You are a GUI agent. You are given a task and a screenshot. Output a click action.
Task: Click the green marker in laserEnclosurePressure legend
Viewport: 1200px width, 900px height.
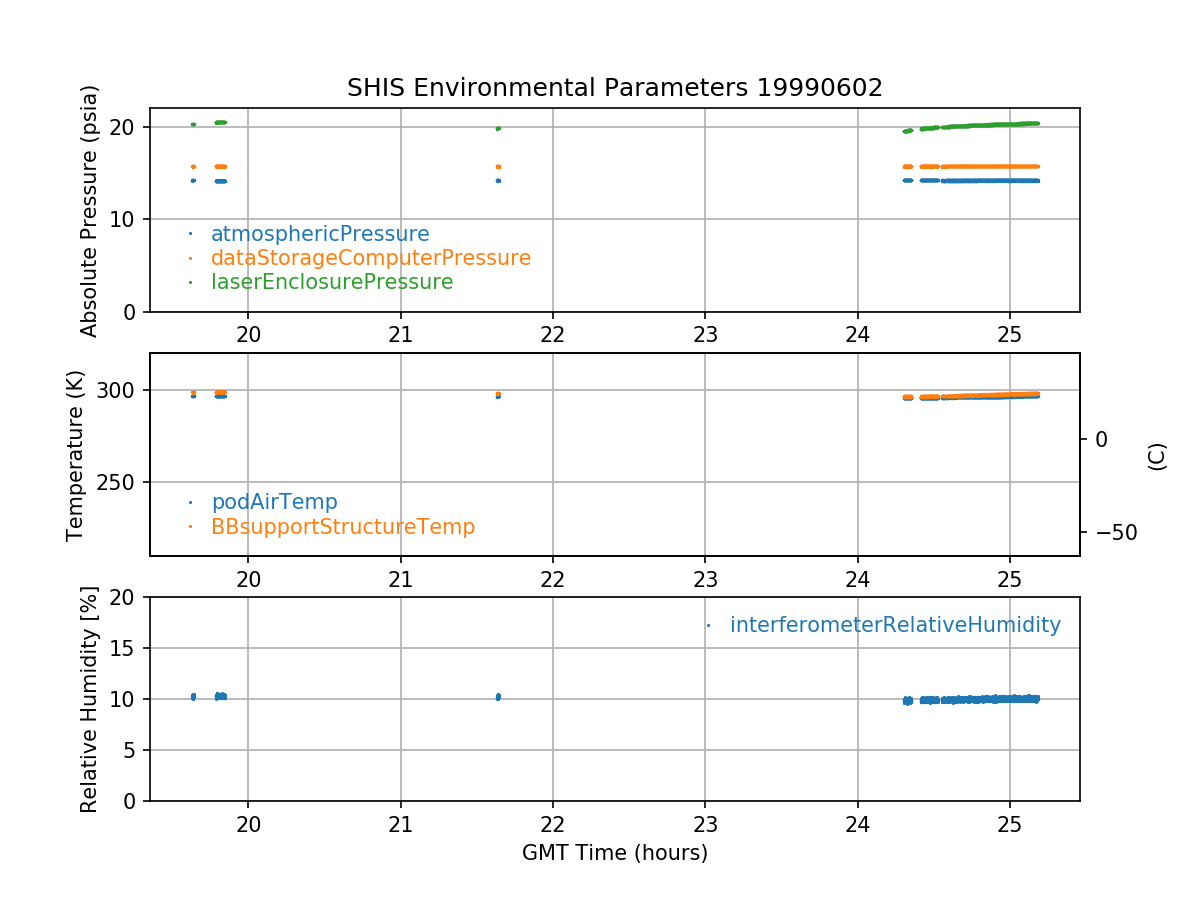click(190, 282)
